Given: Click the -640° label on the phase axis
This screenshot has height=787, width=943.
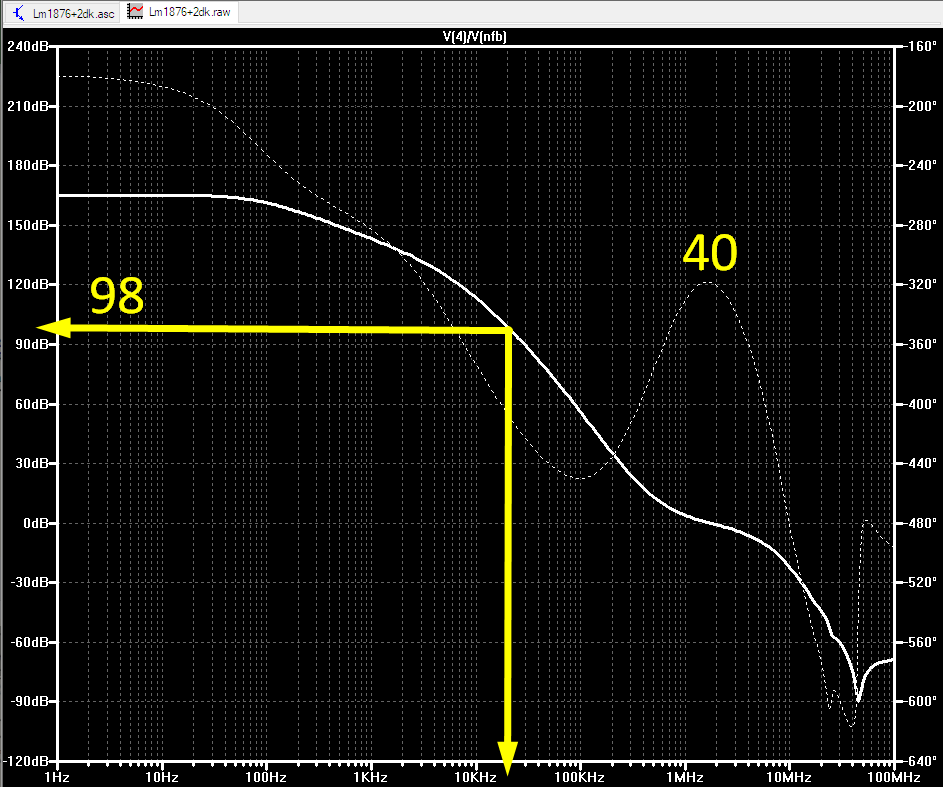Looking at the screenshot, I should [919, 761].
